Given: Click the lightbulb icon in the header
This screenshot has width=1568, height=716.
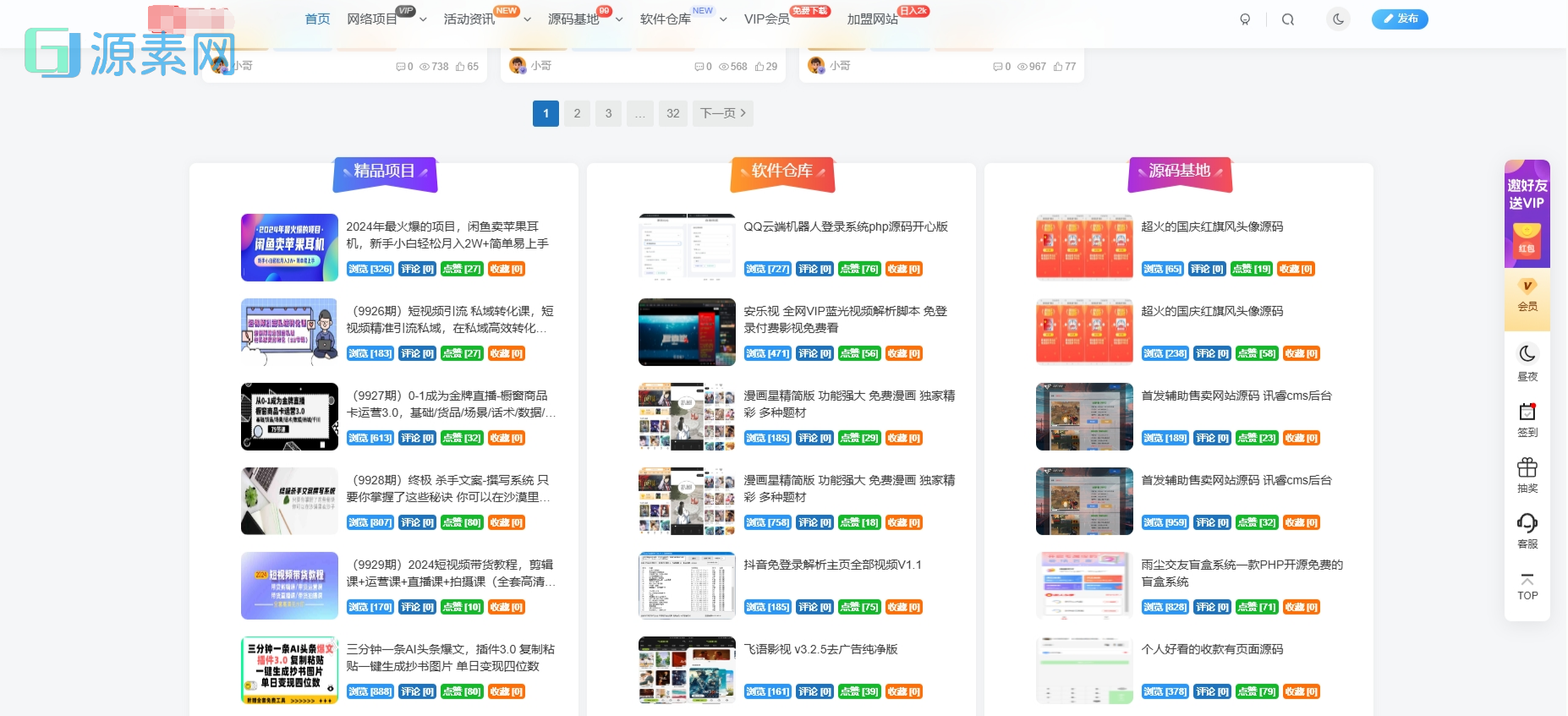Looking at the screenshot, I should (1245, 19).
